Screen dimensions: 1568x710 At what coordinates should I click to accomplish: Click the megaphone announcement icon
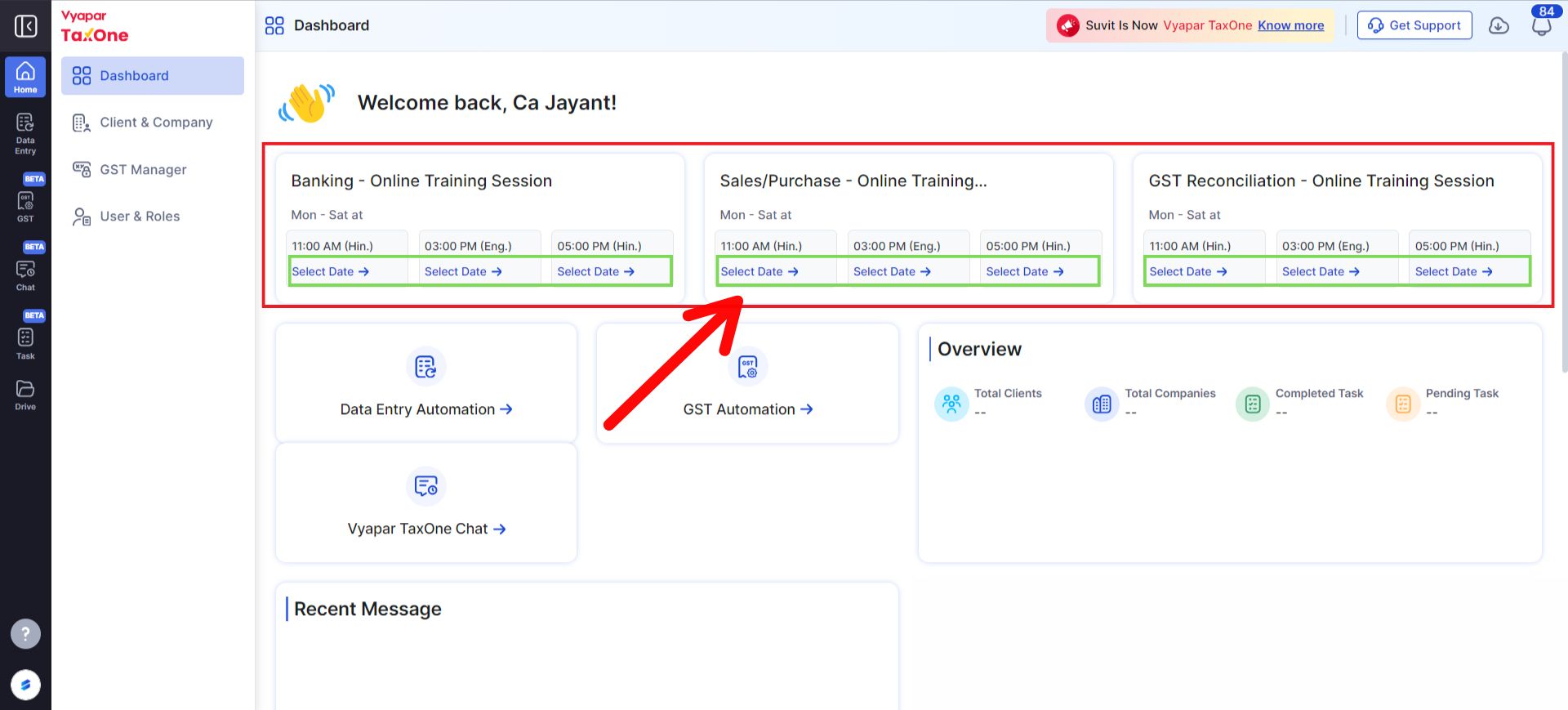tap(1067, 25)
